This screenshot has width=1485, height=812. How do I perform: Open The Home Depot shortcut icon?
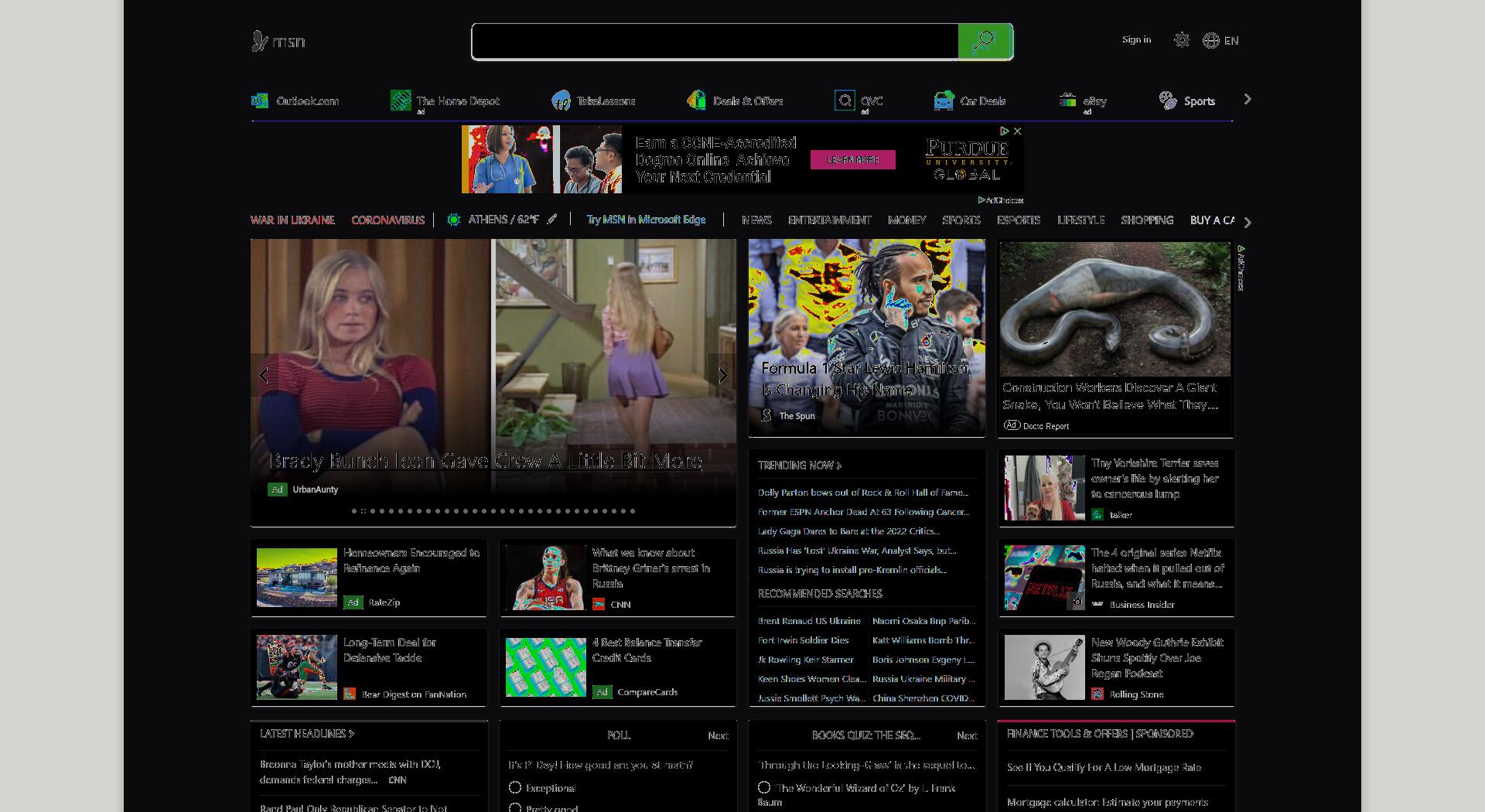click(x=401, y=101)
